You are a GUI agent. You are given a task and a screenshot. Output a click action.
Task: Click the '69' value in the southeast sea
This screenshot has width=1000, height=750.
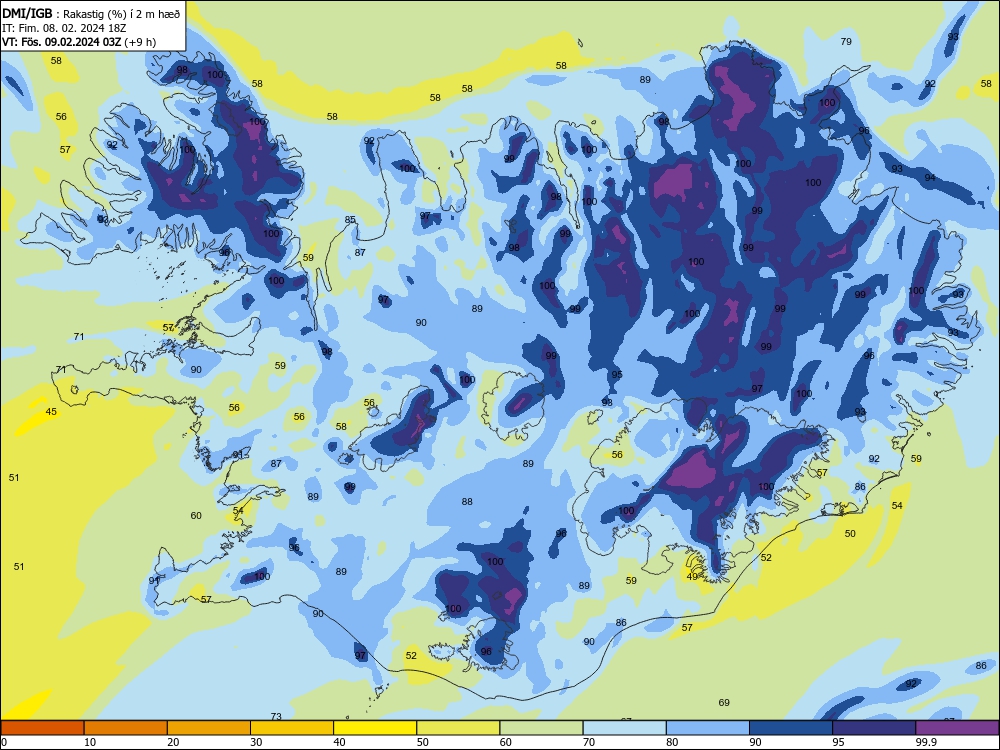click(x=724, y=703)
